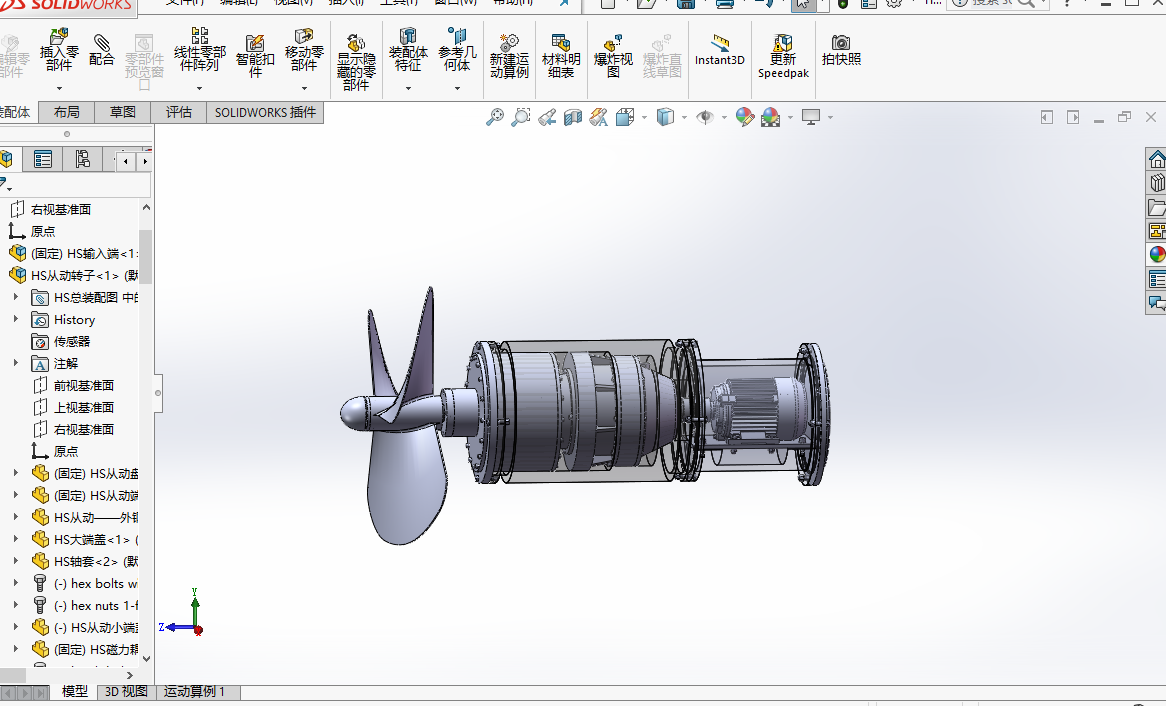Click the 拍快照 camera snapshot icon
Image resolution: width=1166 pixels, height=706 pixels.
pyautogui.click(x=841, y=50)
